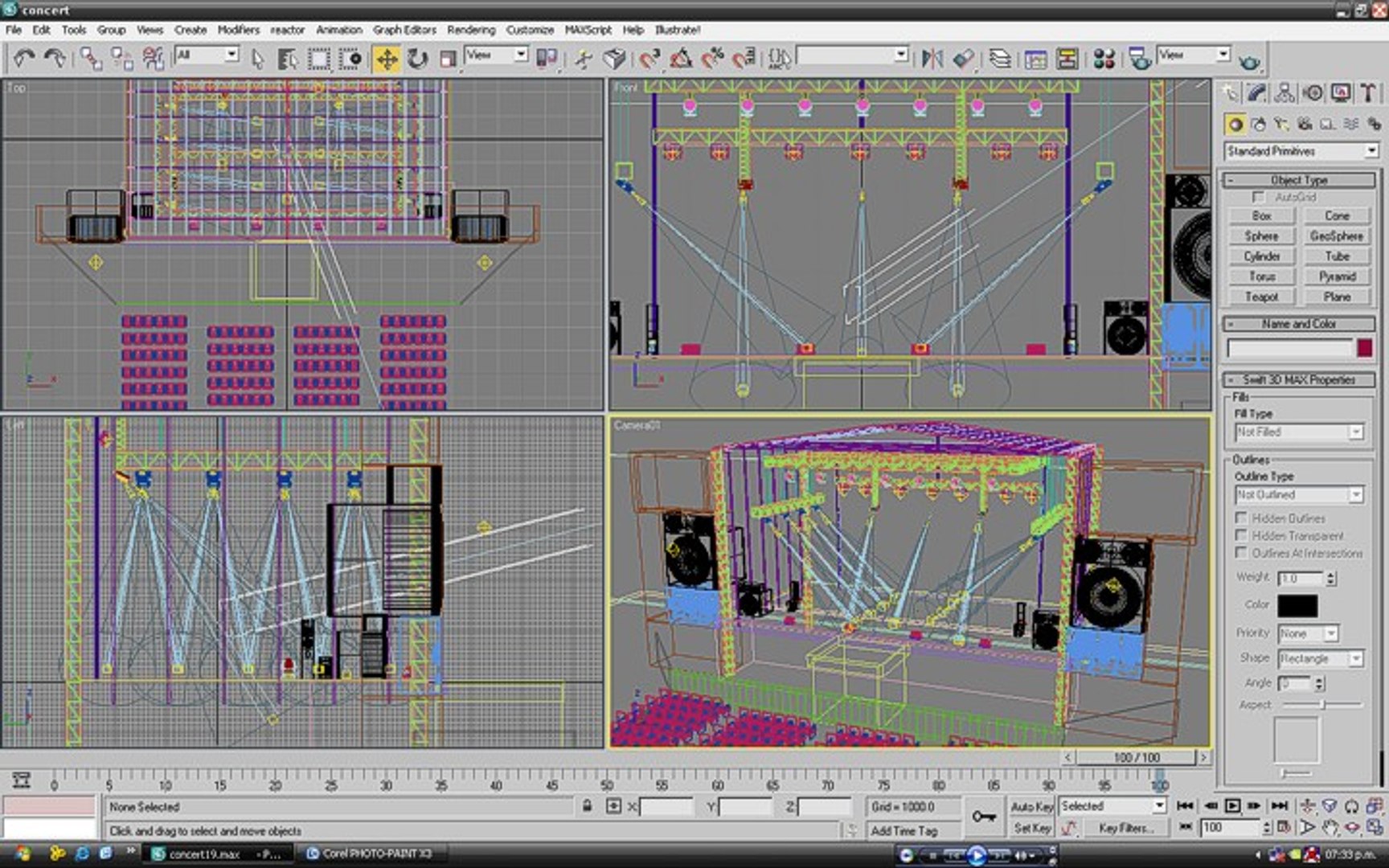Open the Modify command panel tab
Image resolution: width=1389 pixels, height=868 pixels.
(1257, 93)
